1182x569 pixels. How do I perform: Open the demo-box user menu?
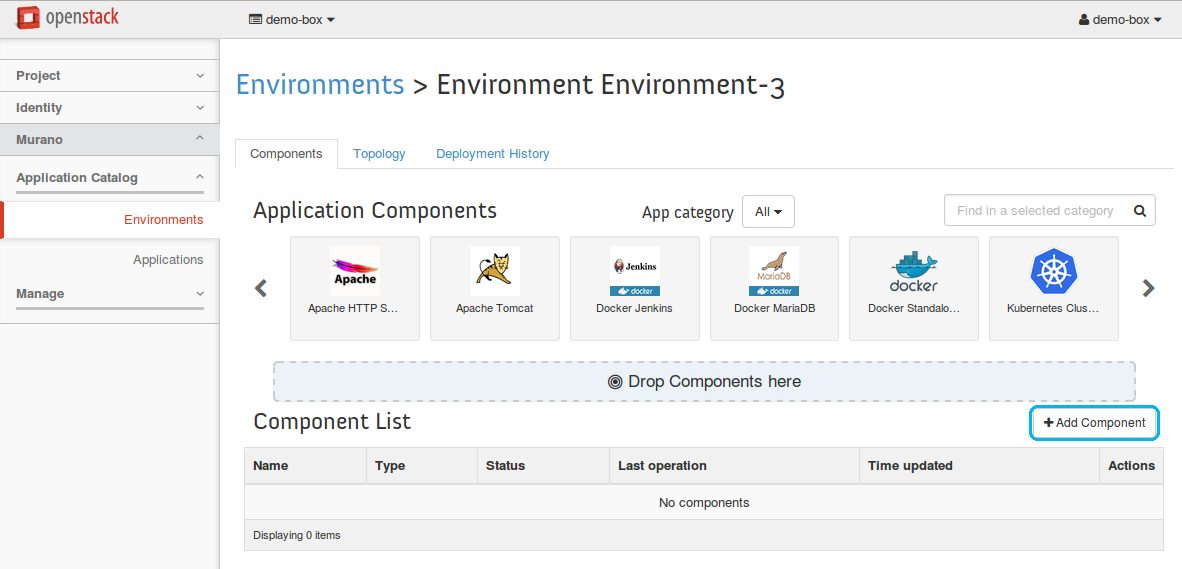click(1119, 19)
